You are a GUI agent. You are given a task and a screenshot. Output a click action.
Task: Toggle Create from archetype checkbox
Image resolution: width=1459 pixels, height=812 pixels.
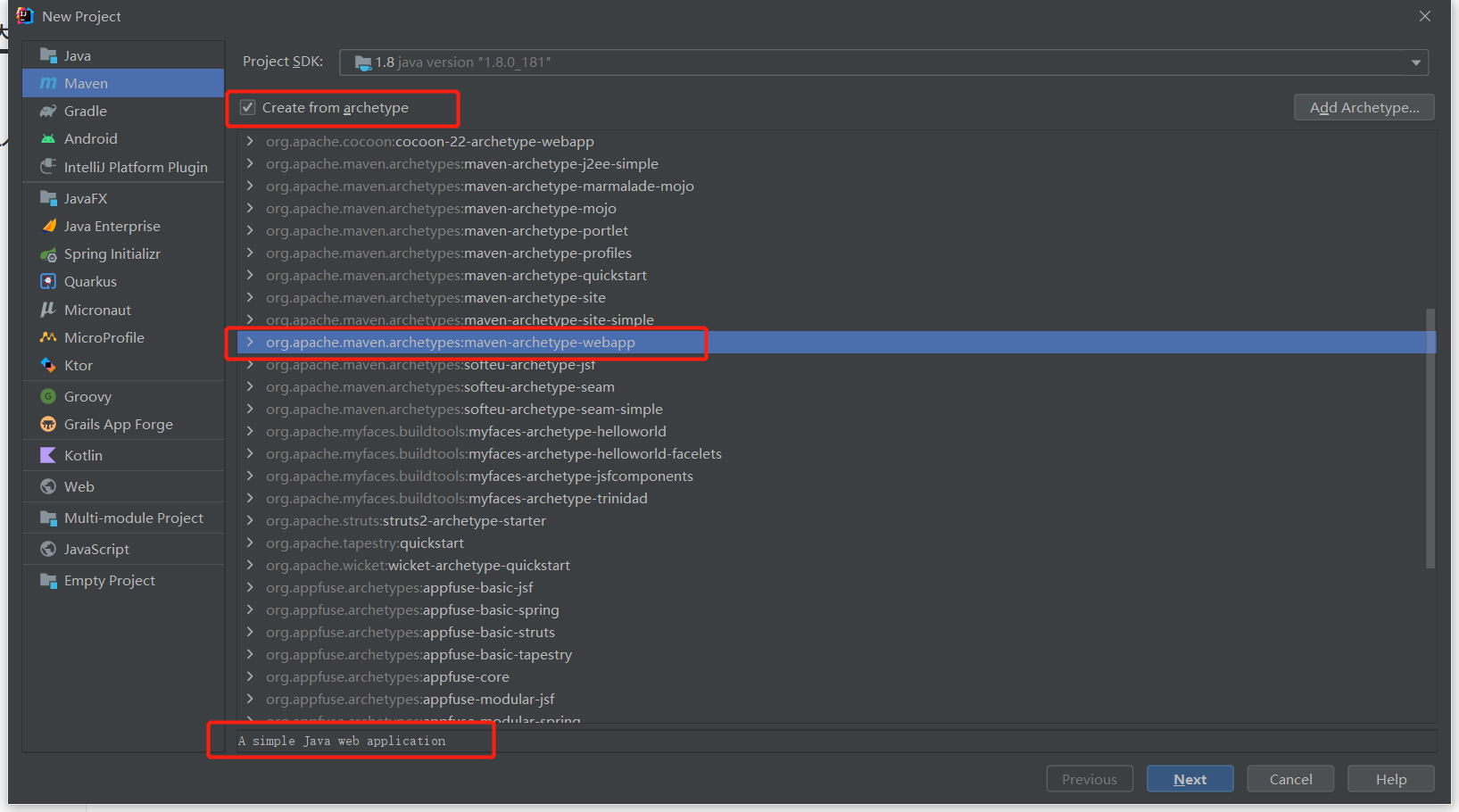pyautogui.click(x=247, y=107)
